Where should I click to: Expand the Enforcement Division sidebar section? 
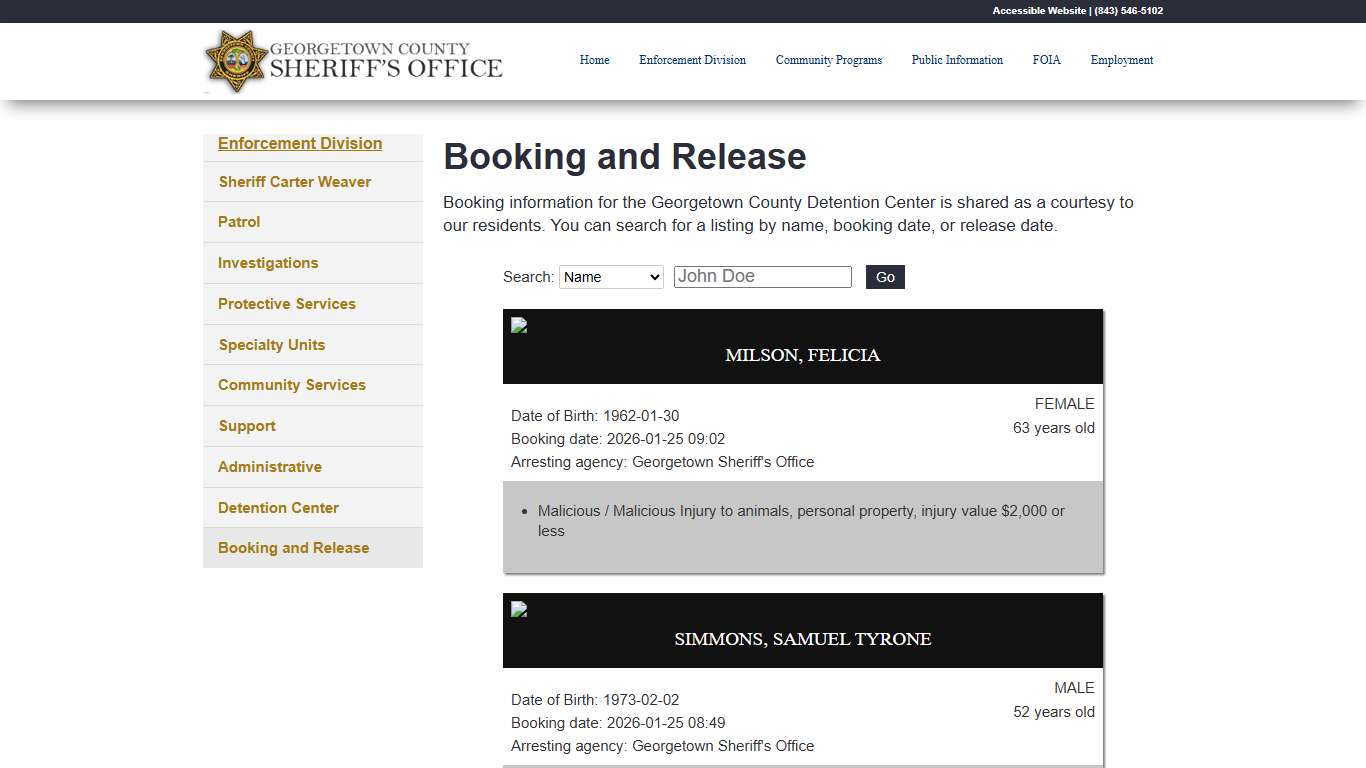(300, 143)
